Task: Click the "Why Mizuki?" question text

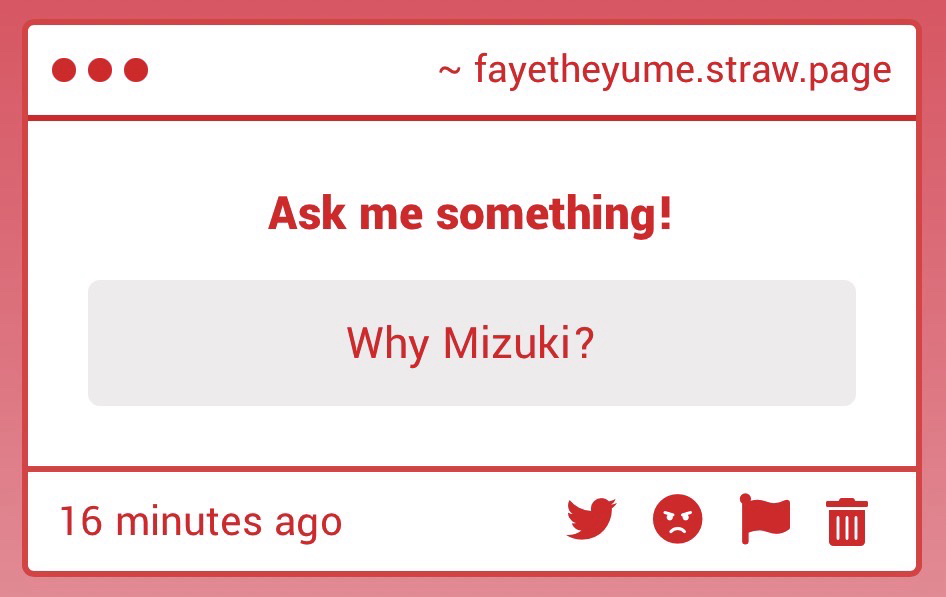Action: (x=470, y=344)
